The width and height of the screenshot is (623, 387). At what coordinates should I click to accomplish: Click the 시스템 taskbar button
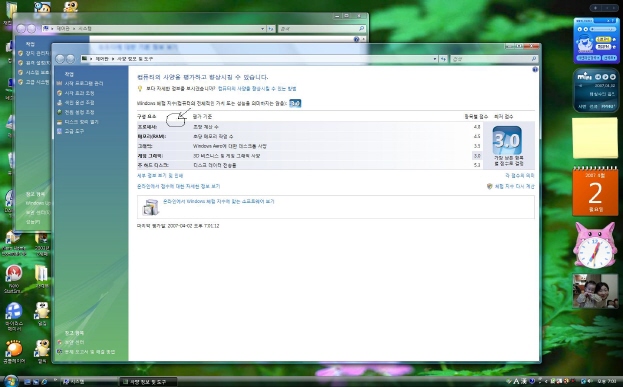click(89, 382)
